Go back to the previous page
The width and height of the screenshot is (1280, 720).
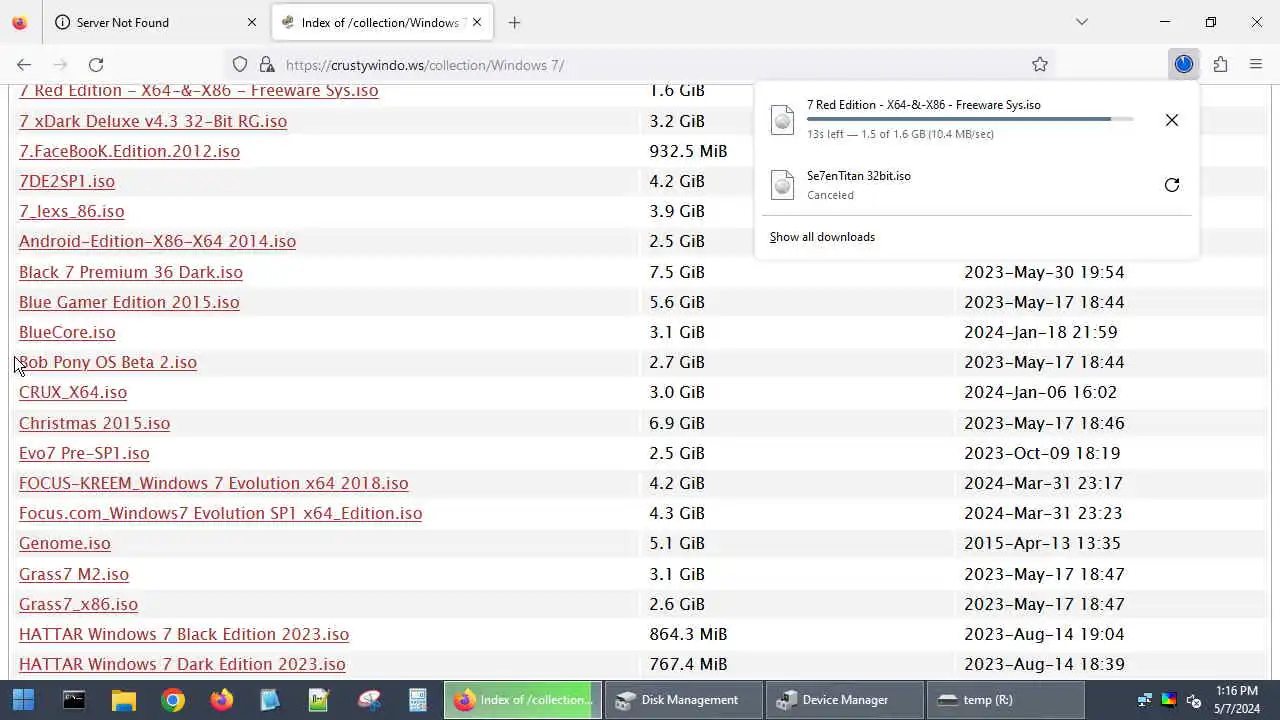click(24, 64)
